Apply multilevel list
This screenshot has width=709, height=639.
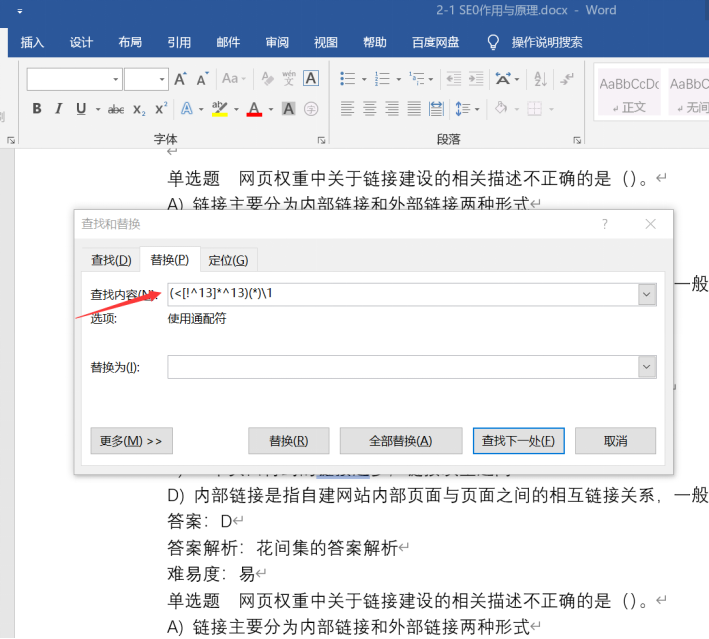416,79
